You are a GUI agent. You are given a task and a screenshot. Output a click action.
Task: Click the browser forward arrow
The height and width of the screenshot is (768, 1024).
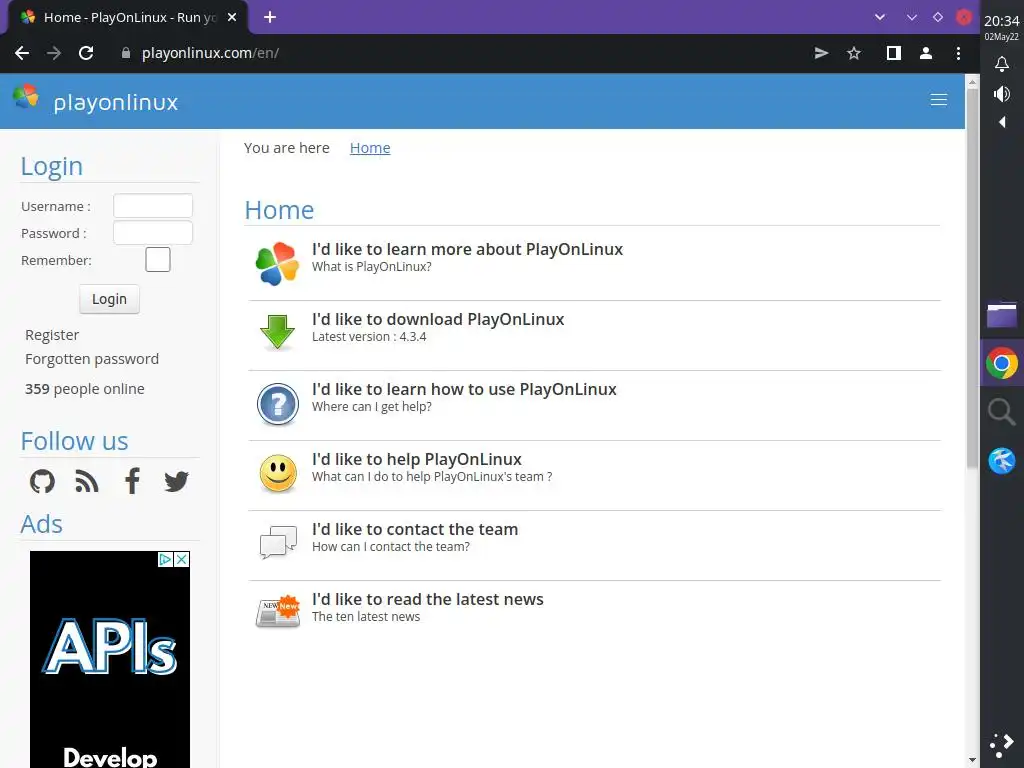click(x=54, y=54)
